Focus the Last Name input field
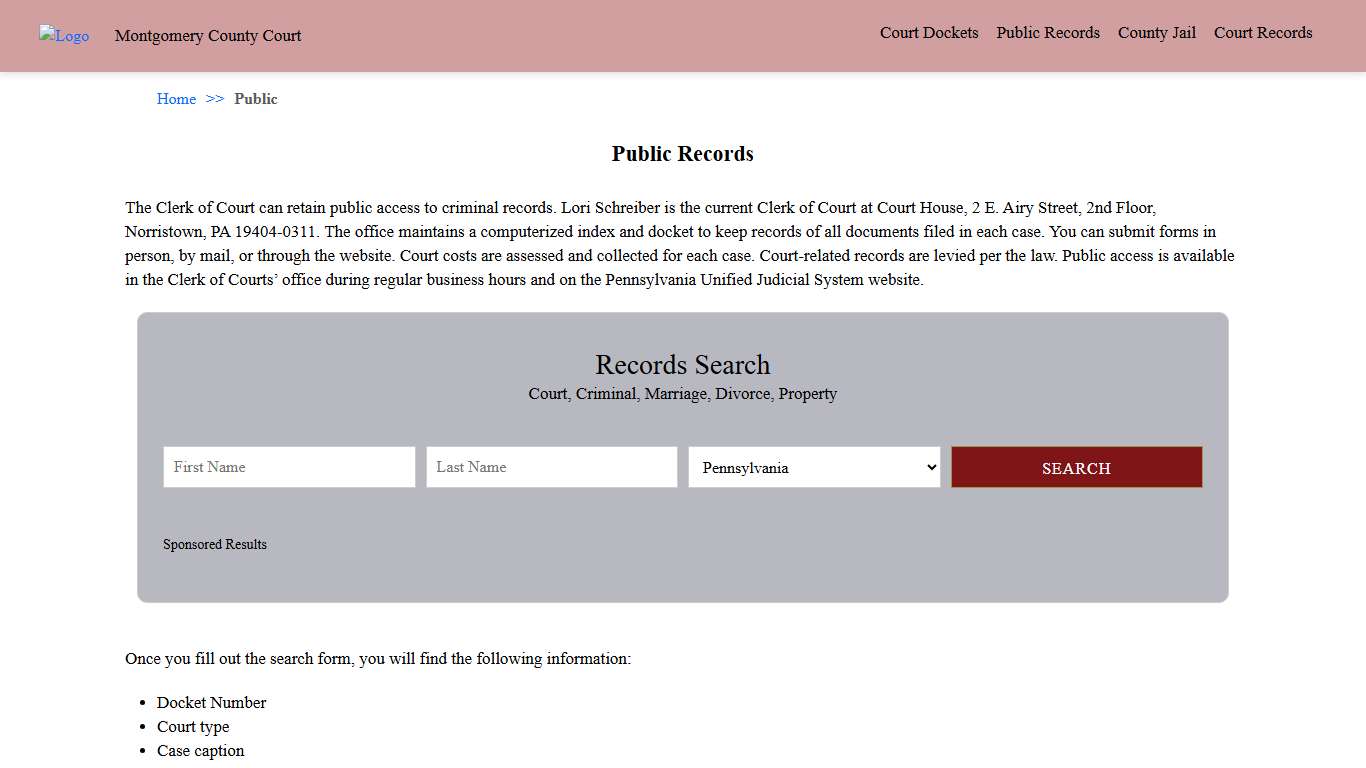Viewport: 1366px width, 768px height. pos(551,467)
